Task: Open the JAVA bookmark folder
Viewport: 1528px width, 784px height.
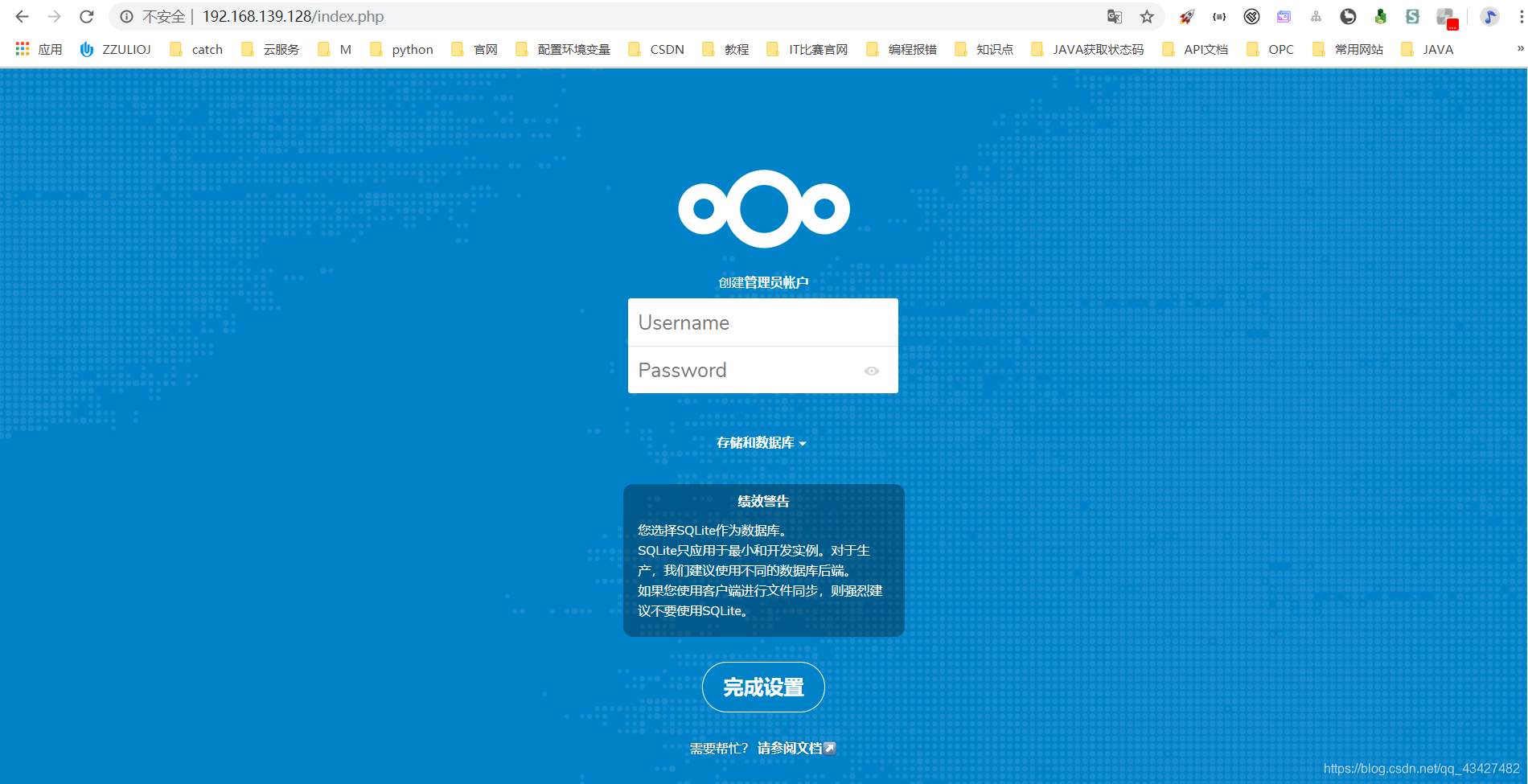Action: (x=1427, y=49)
